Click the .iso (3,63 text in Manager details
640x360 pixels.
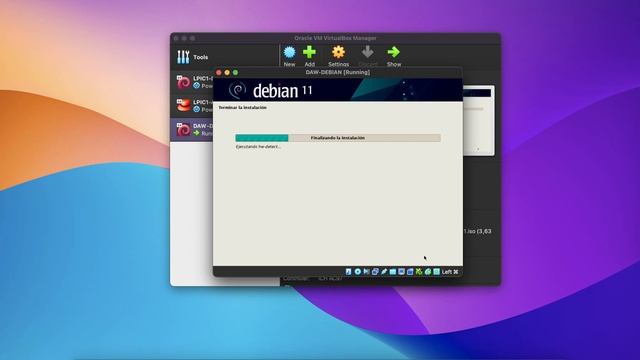pyautogui.click(x=478, y=231)
